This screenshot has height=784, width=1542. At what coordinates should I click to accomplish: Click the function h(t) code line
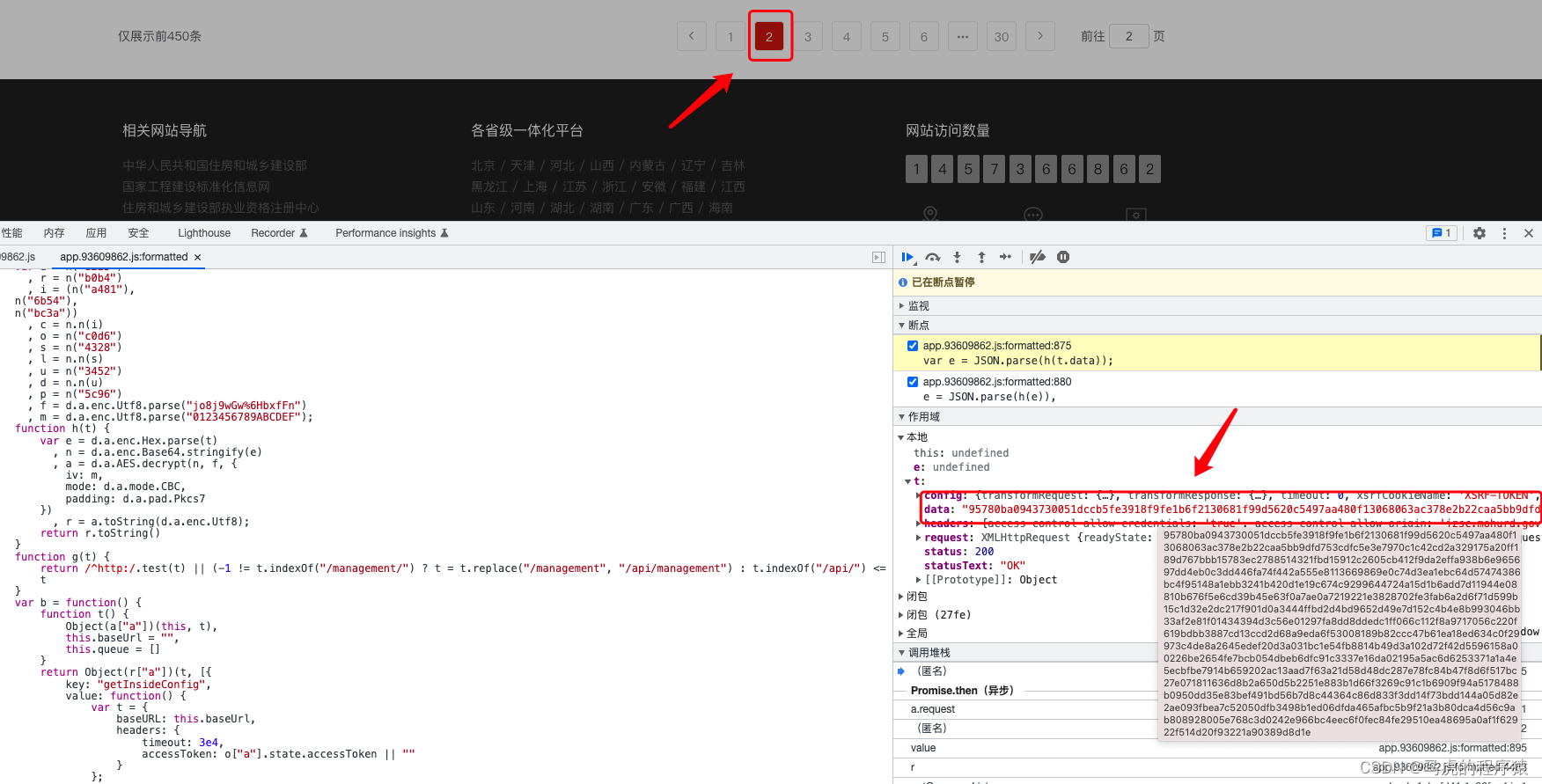62,429
